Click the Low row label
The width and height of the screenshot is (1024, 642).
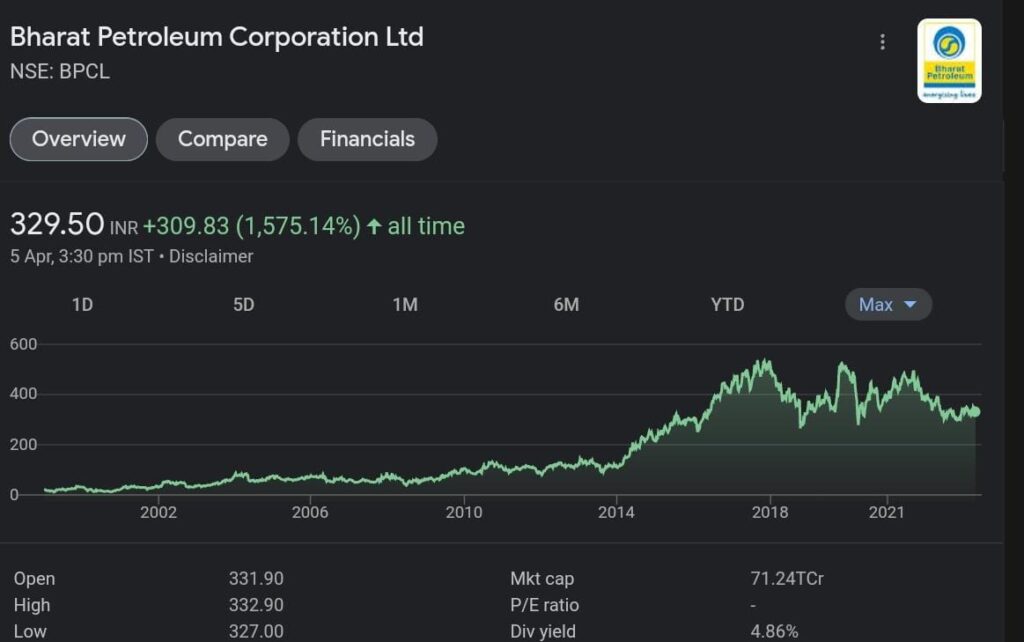click(30, 632)
